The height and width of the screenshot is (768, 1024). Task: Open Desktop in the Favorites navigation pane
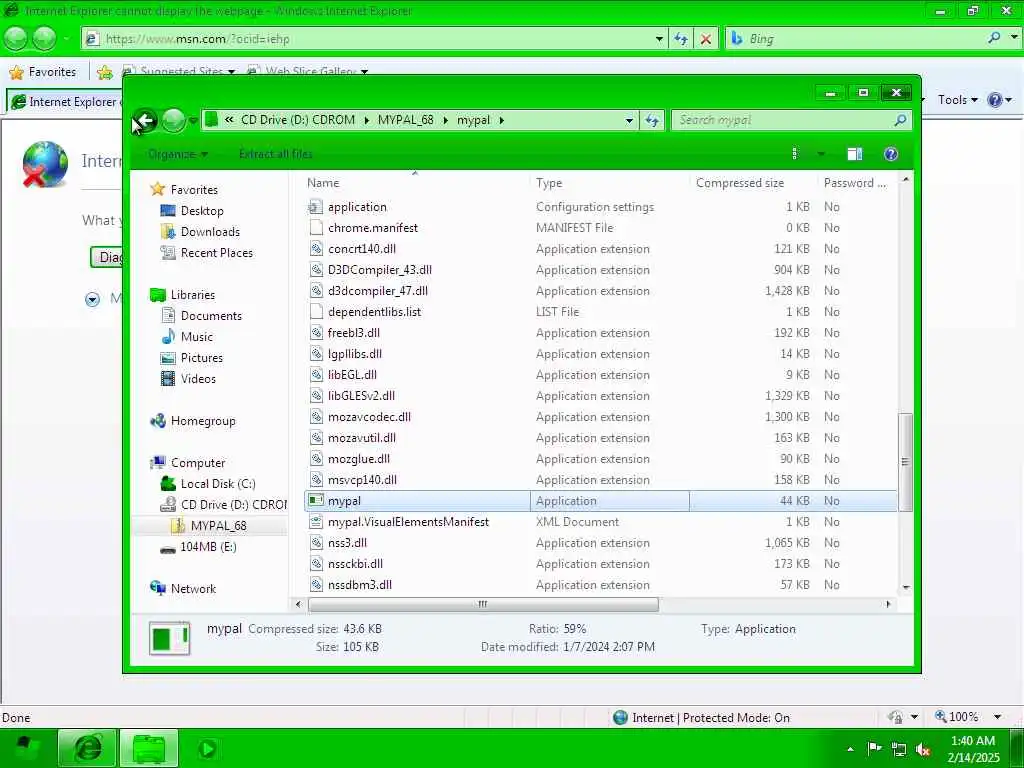pyautogui.click(x=202, y=211)
